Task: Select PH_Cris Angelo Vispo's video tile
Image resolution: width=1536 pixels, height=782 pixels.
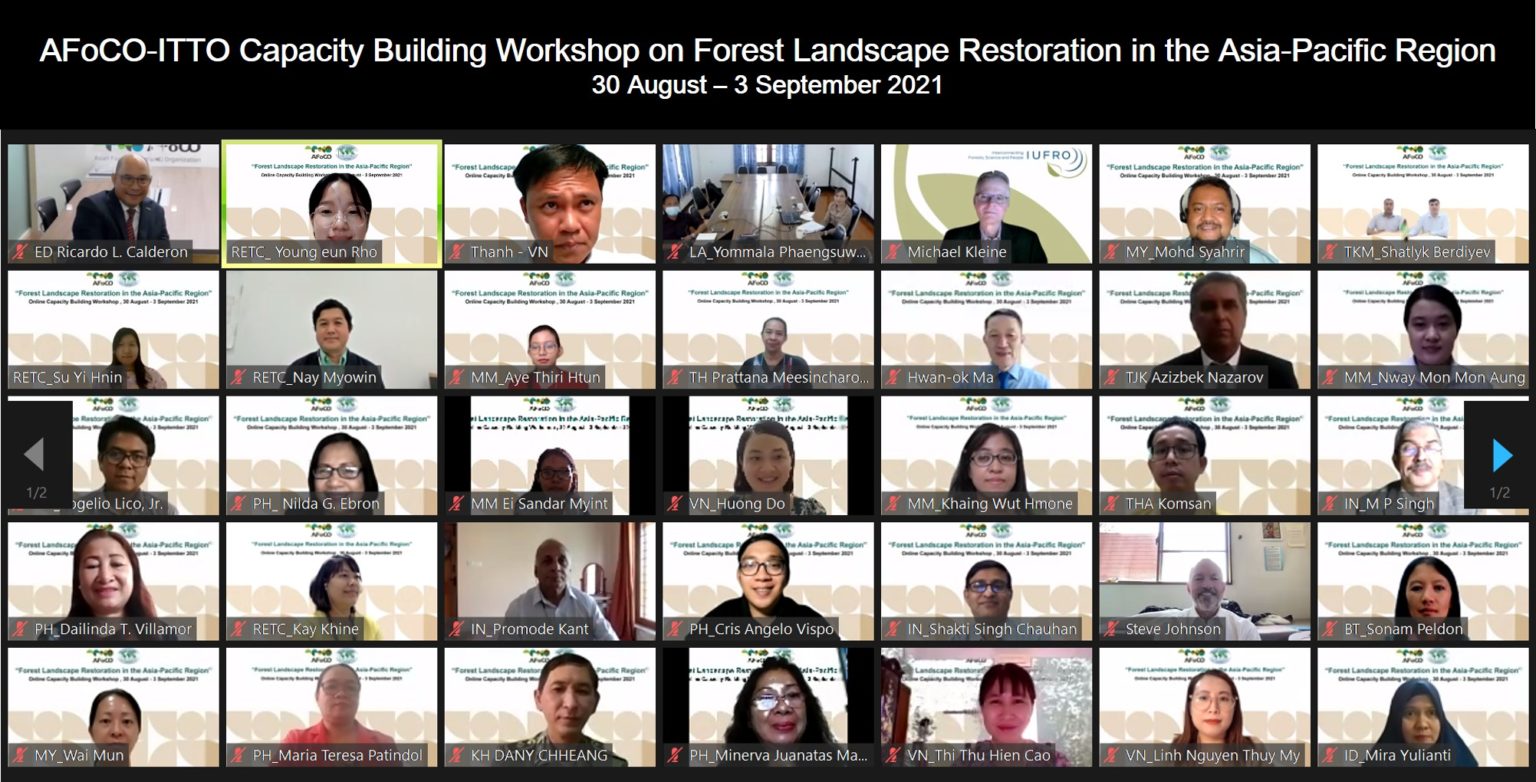Action: click(x=768, y=581)
